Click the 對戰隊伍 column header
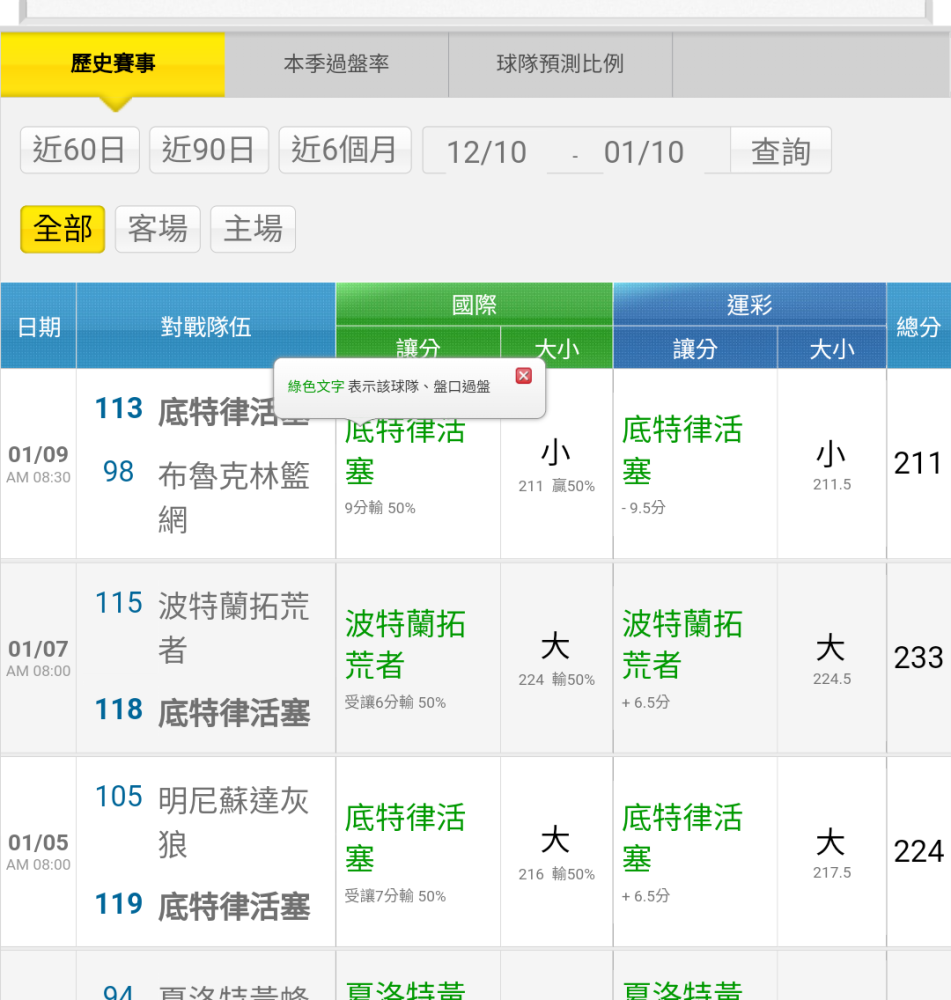951x1000 pixels. click(205, 326)
